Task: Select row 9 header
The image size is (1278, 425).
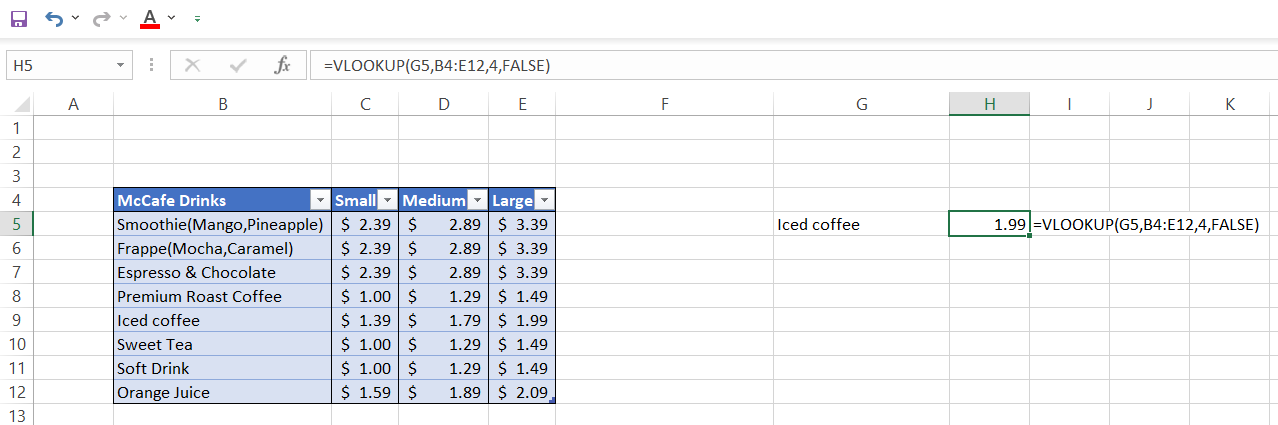Action: (x=16, y=321)
